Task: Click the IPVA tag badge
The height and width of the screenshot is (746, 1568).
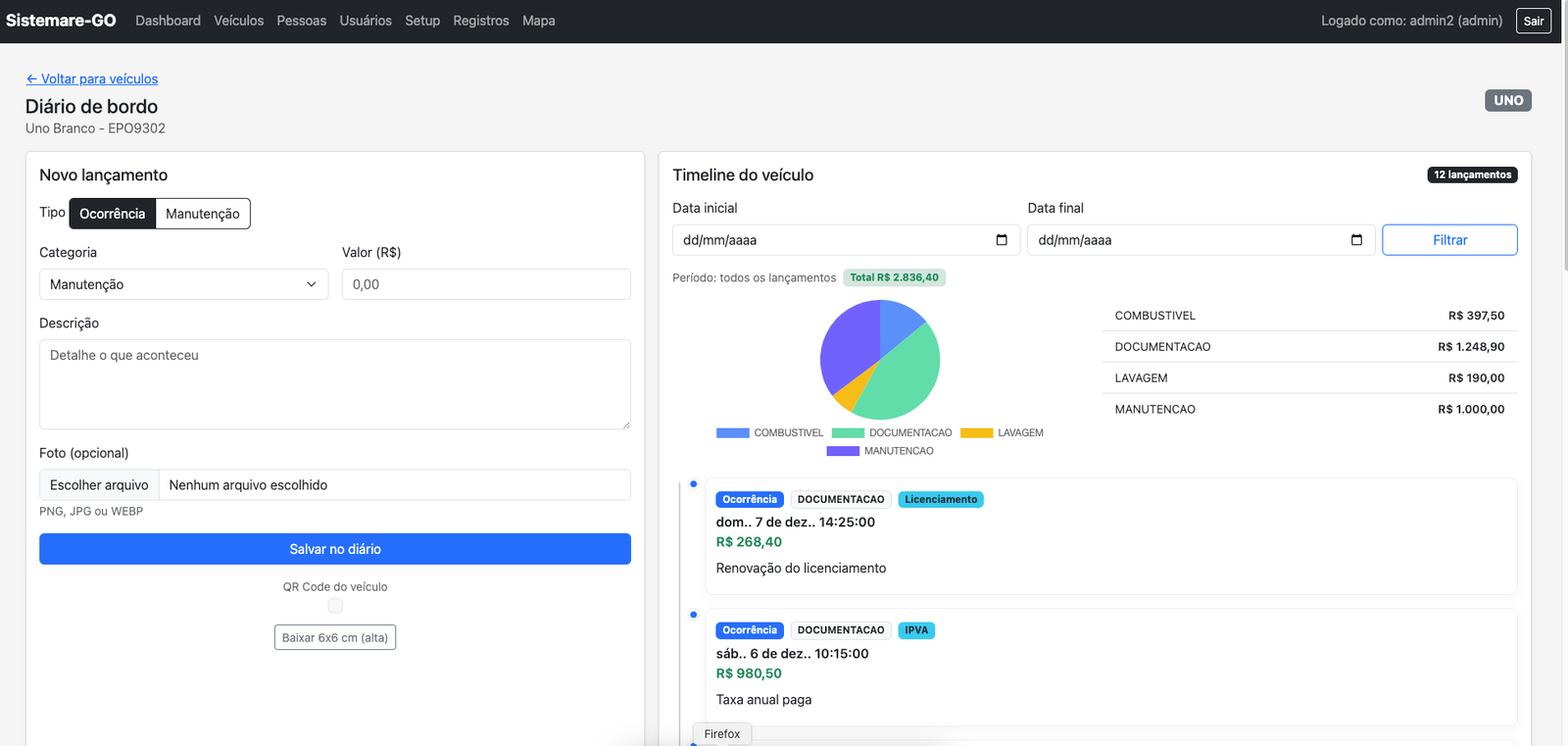Action: pos(916,630)
